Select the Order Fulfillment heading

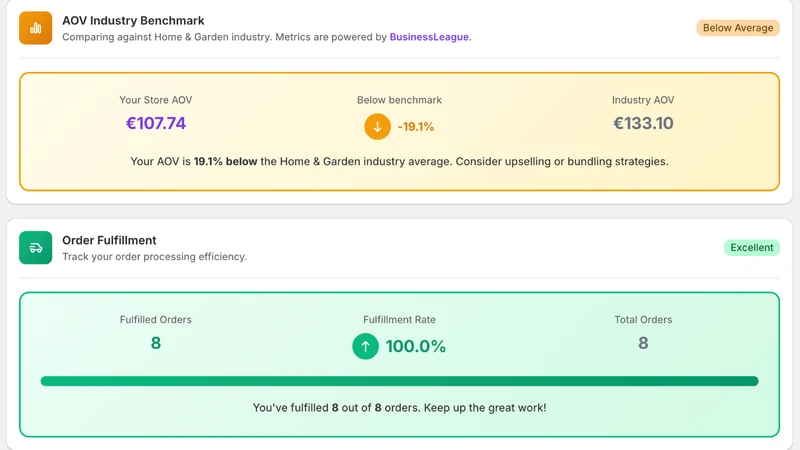tap(109, 240)
